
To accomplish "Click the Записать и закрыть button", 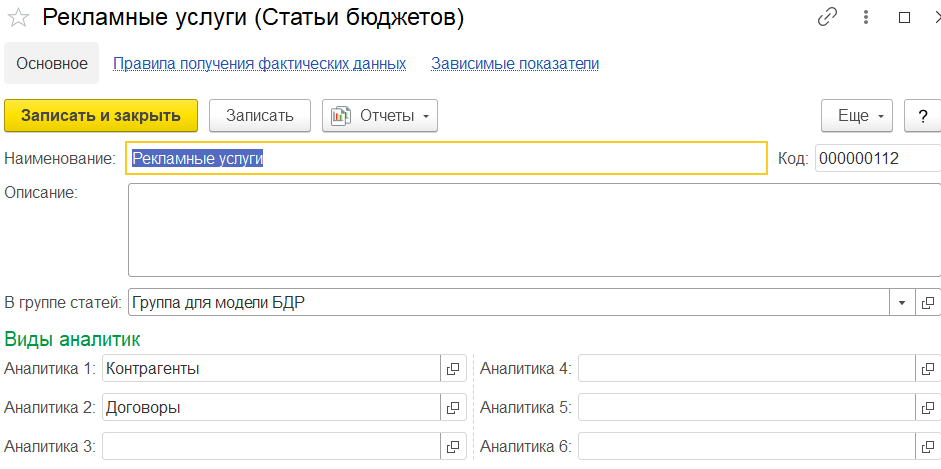I will 101,116.
